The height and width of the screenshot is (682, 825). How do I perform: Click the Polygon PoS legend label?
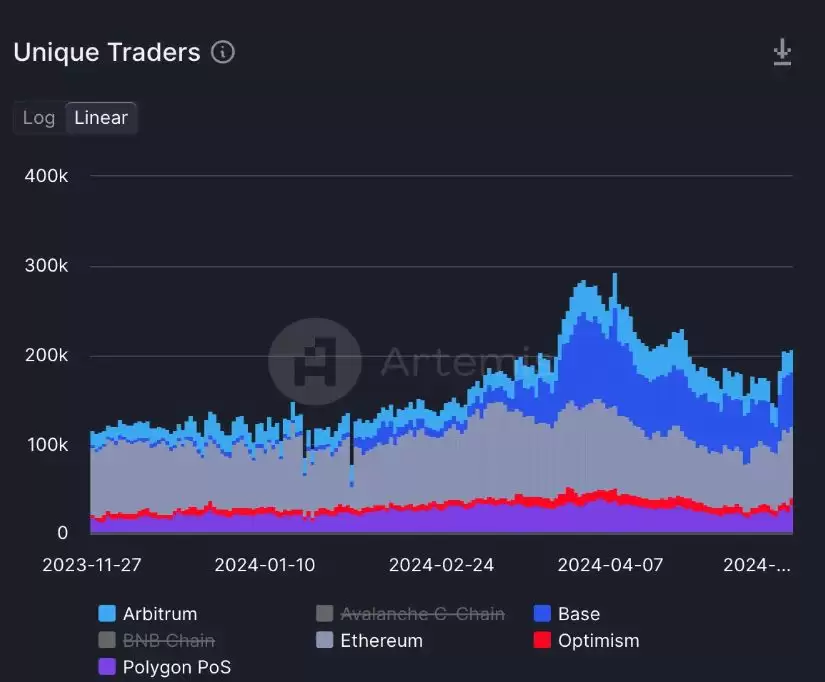(176, 666)
